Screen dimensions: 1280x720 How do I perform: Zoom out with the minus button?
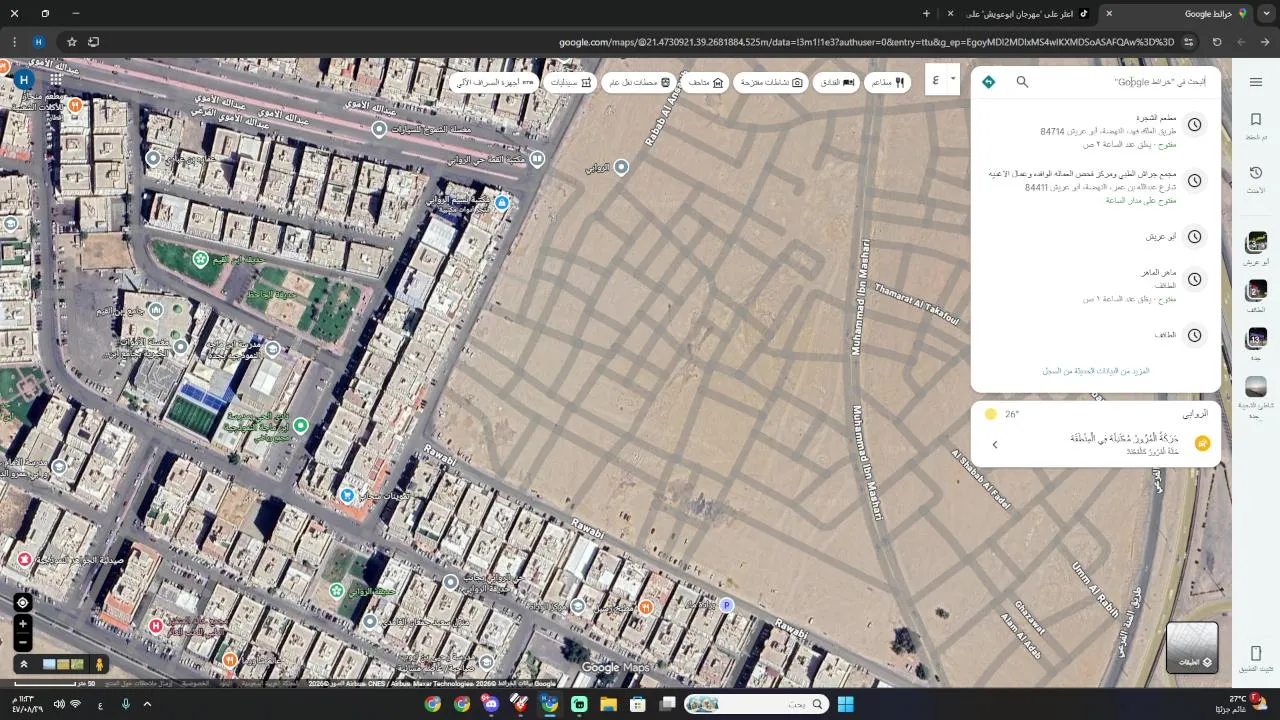(22, 642)
